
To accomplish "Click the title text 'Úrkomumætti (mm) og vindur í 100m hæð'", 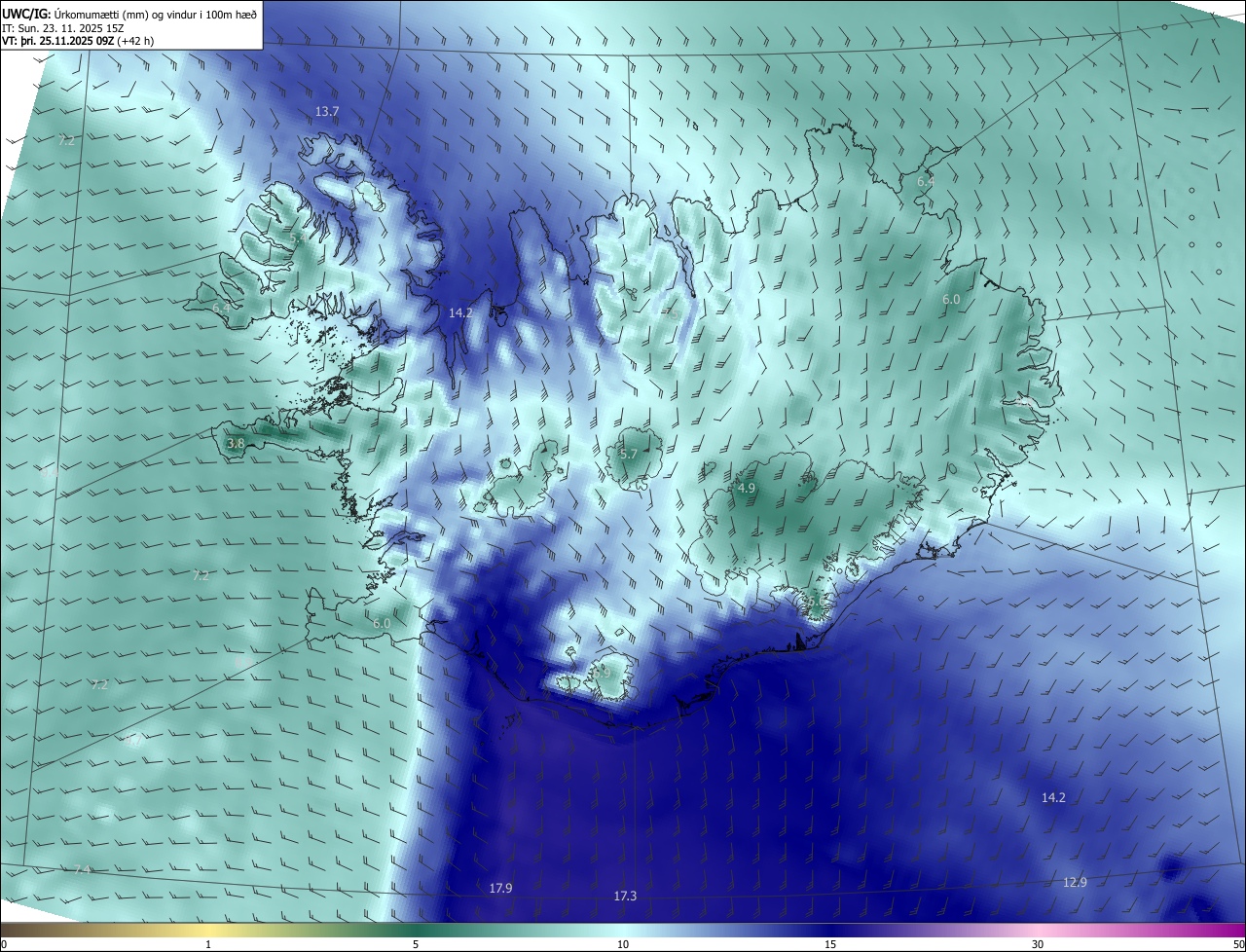I will [155, 16].
